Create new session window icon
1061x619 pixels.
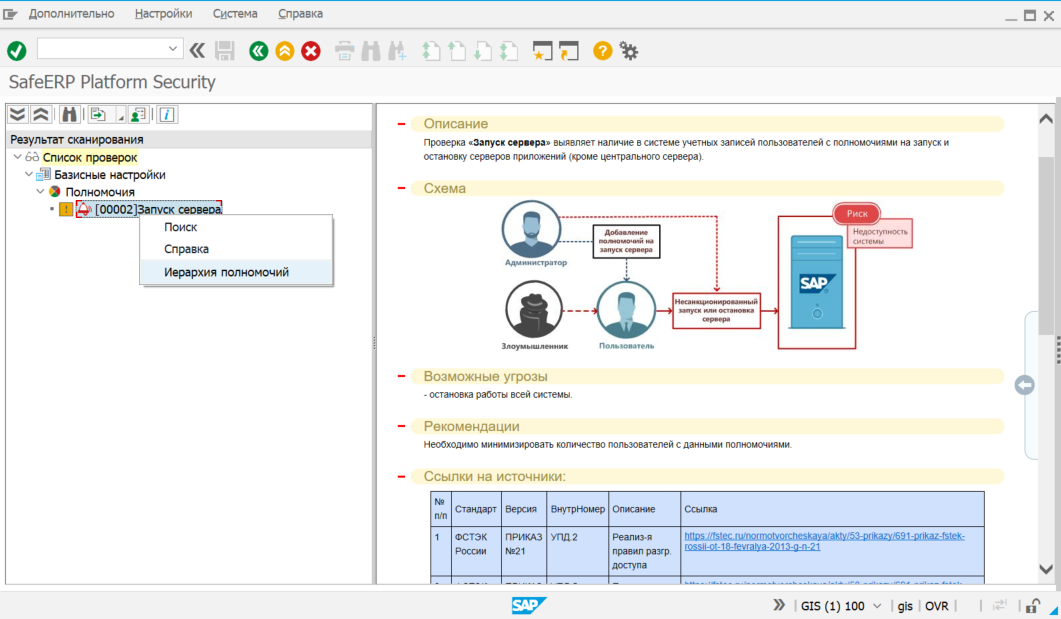coord(542,51)
